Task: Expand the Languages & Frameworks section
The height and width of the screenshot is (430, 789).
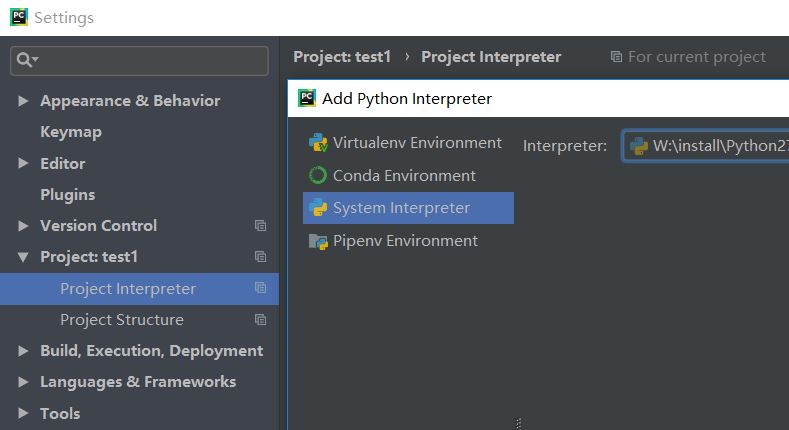Action: pyautogui.click(x=23, y=382)
